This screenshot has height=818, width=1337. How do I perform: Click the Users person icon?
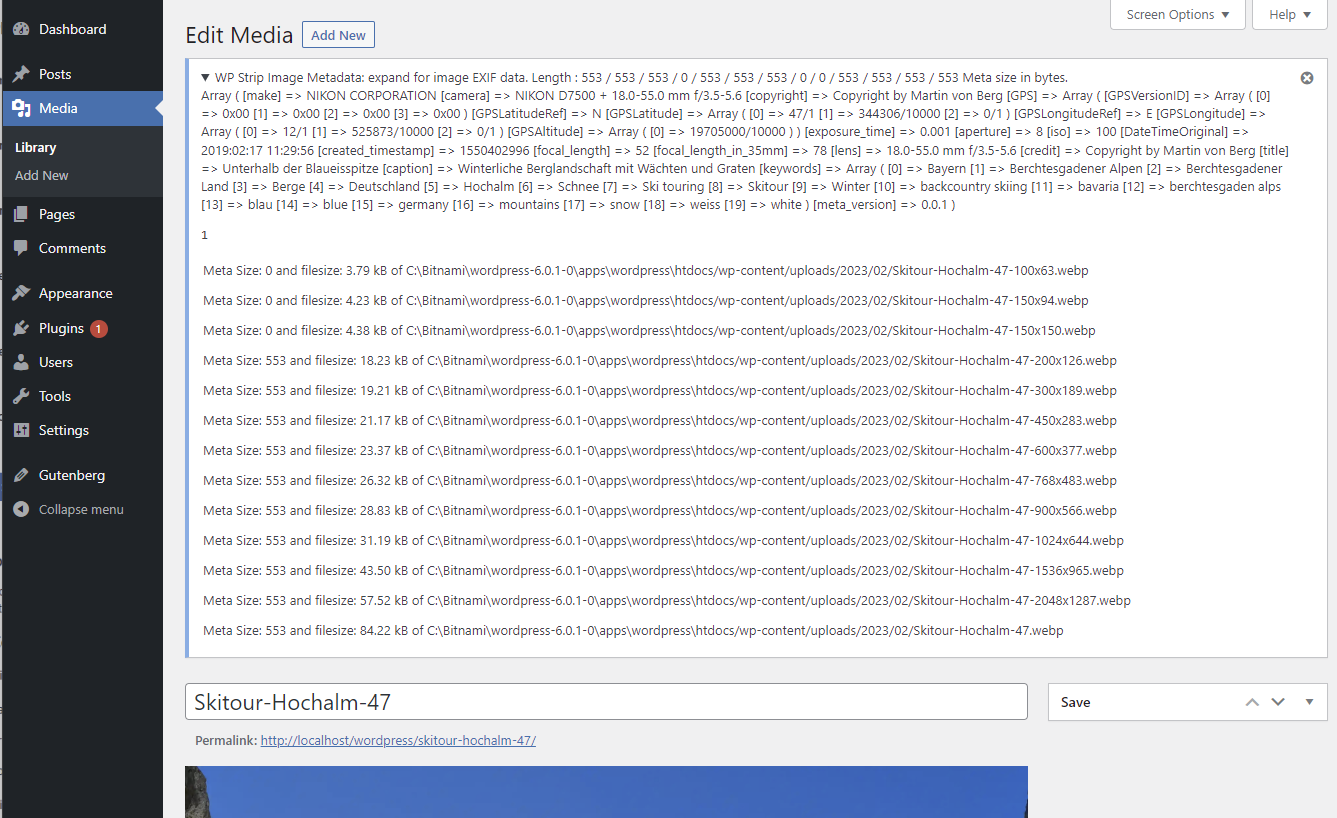click(x=21, y=362)
